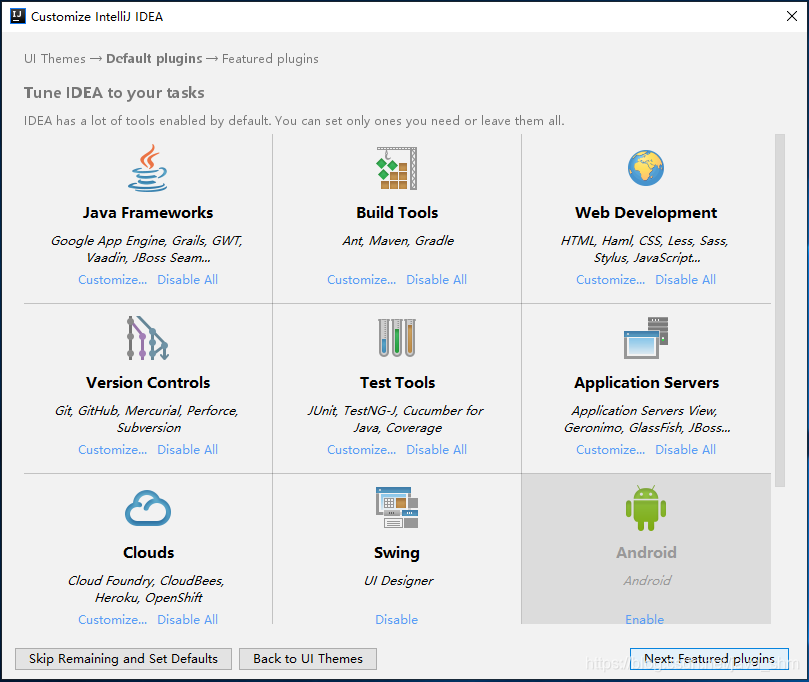Screen dimensions: 809x682
Task: Disable the Swing UI Designer plugin
Action: [x=396, y=620]
